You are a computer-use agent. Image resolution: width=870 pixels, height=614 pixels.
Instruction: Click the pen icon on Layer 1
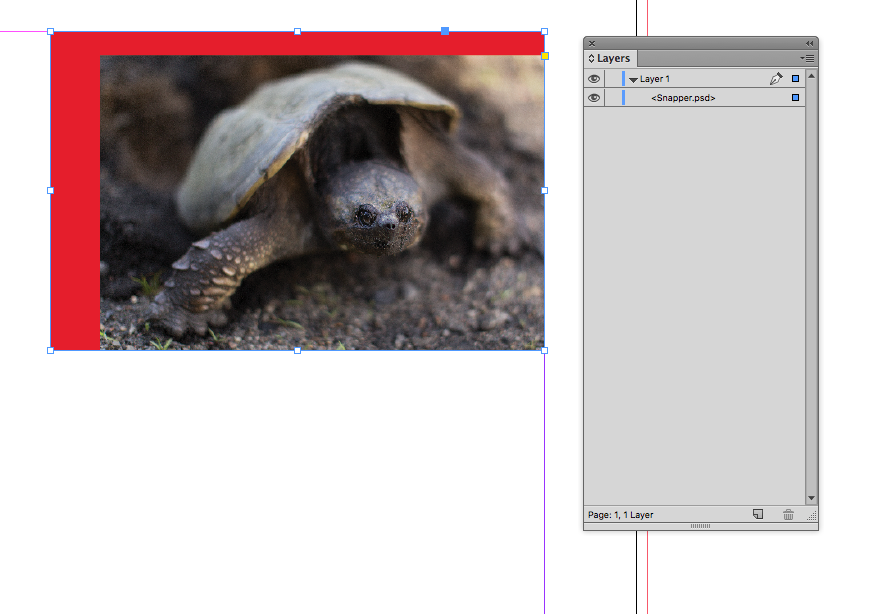click(x=776, y=79)
